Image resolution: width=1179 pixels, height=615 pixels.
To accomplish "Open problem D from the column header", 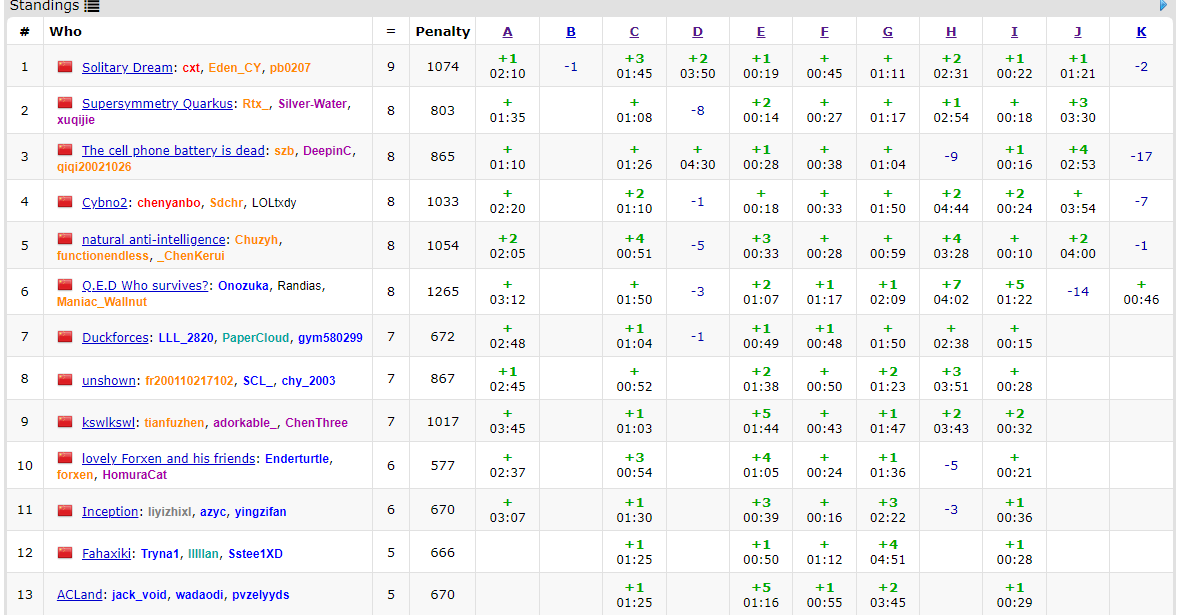I will 697,32.
